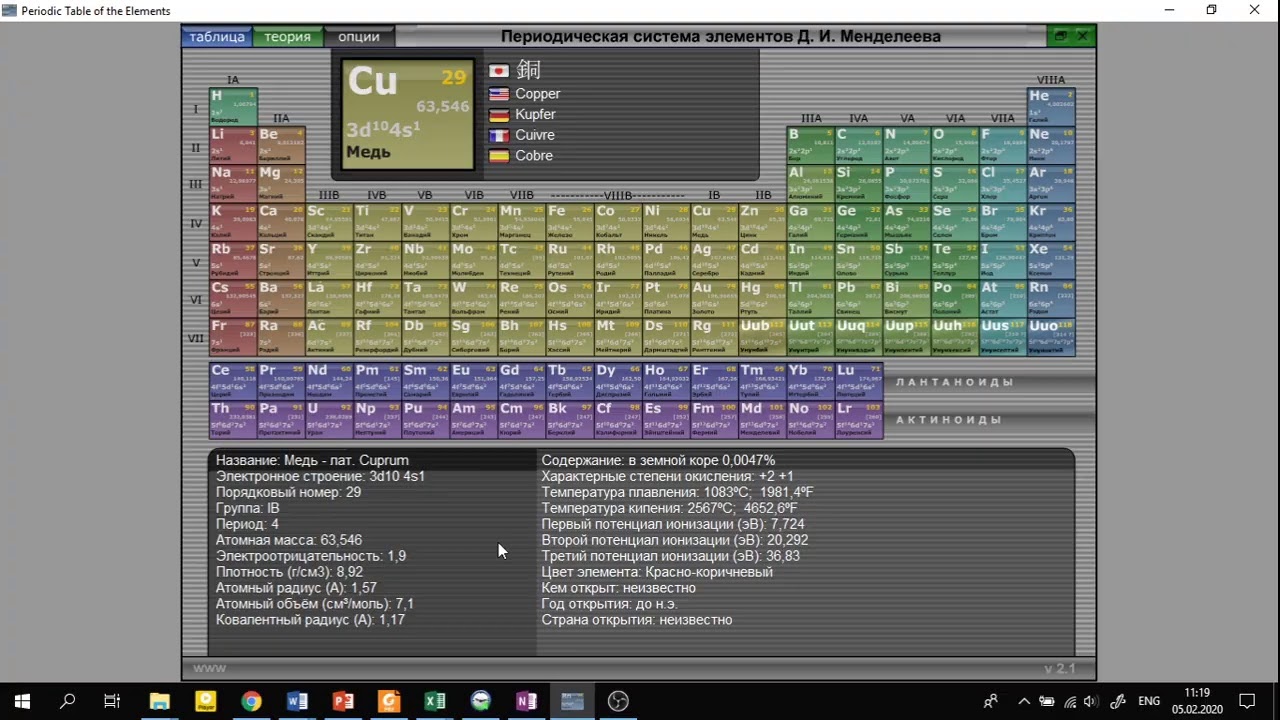Open Excel from the taskbar

point(435,701)
